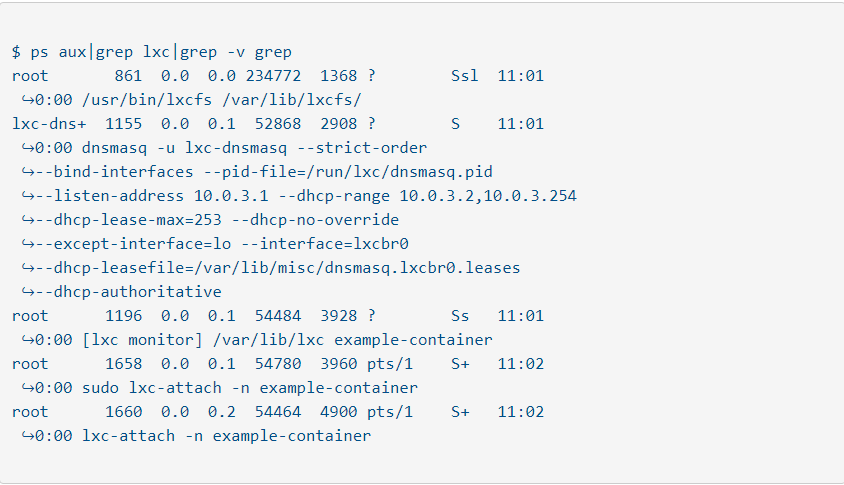Image resolution: width=844 pixels, height=485 pixels.
Task: Click the '--listen-address 10.0.3.1' option
Action: coord(152,196)
